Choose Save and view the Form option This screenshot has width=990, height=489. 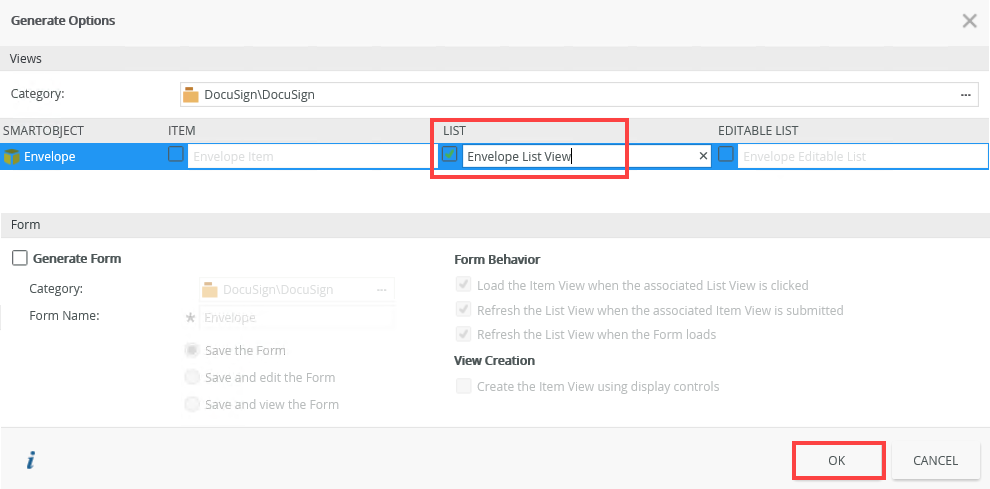click(192, 404)
